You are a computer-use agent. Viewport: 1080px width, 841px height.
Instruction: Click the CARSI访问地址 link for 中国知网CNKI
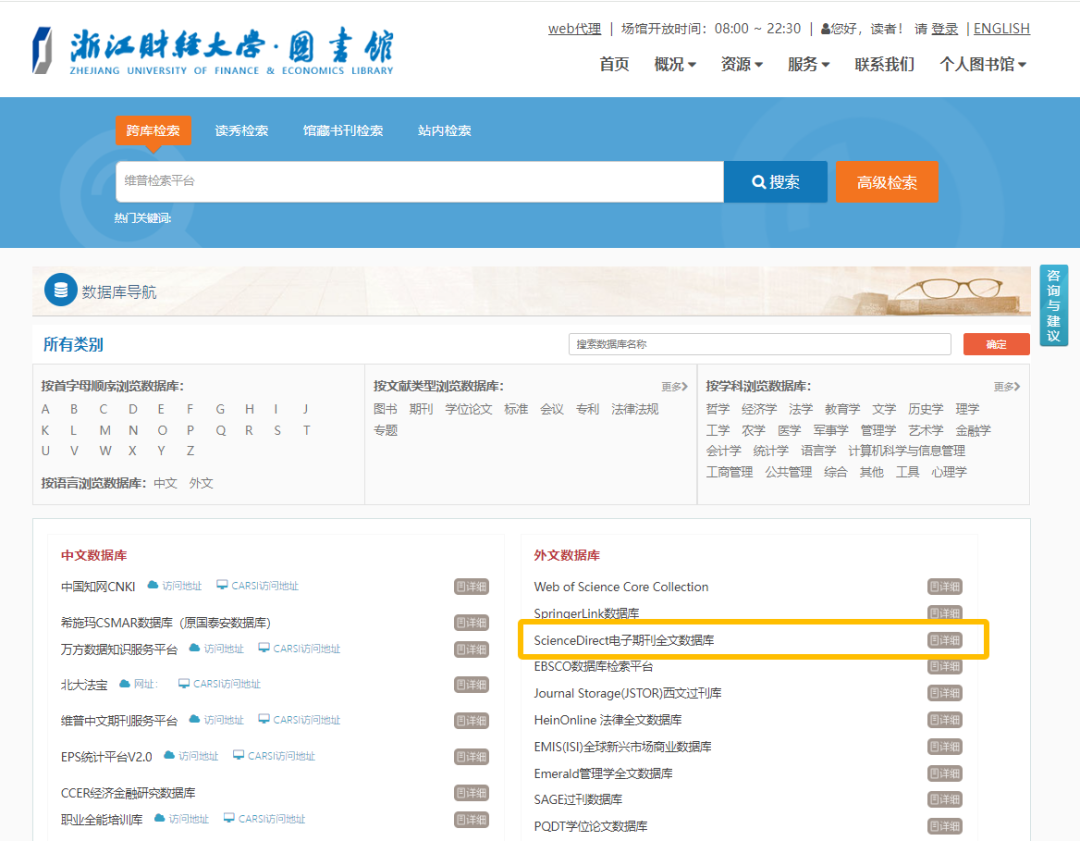point(258,586)
